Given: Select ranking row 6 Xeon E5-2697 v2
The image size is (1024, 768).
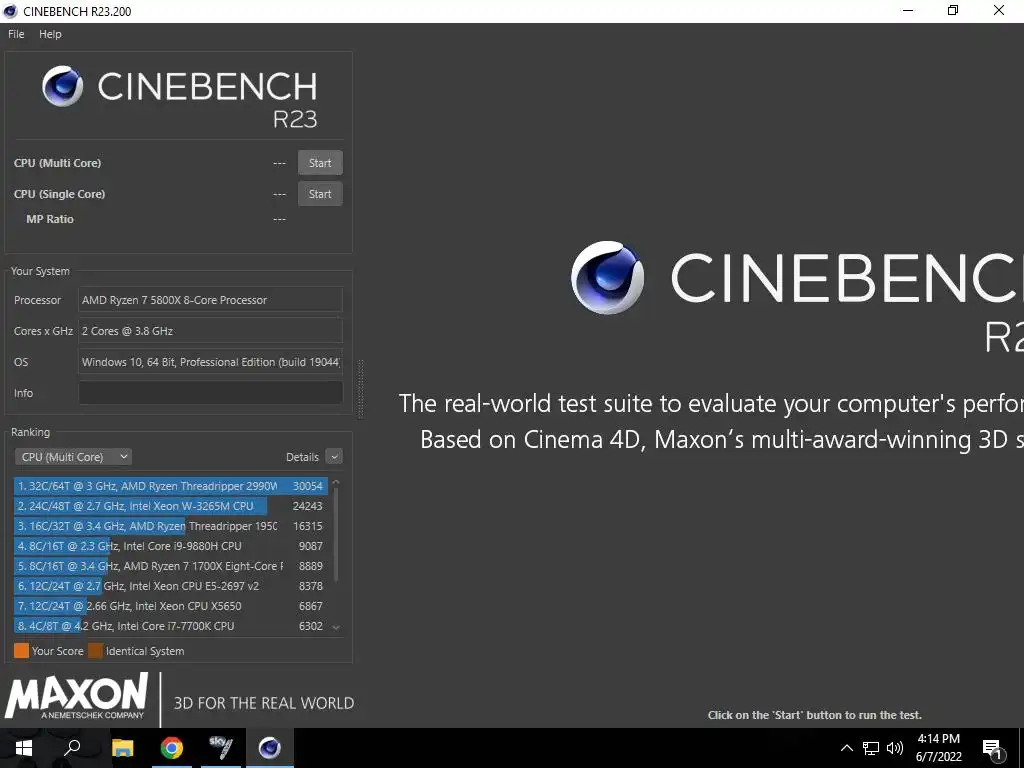Looking at the screenshot, I should (170, 586).
